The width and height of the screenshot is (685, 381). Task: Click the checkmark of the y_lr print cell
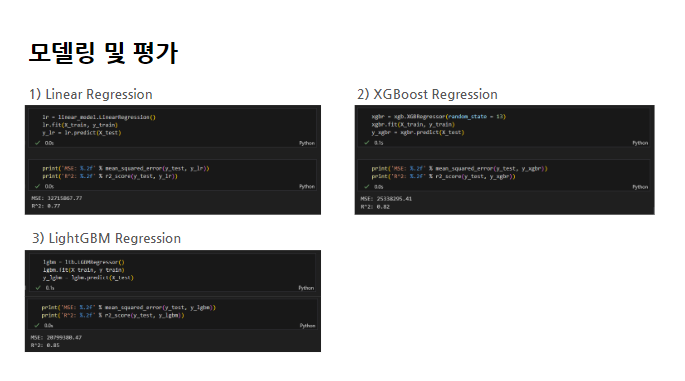(x=38, y=186)
